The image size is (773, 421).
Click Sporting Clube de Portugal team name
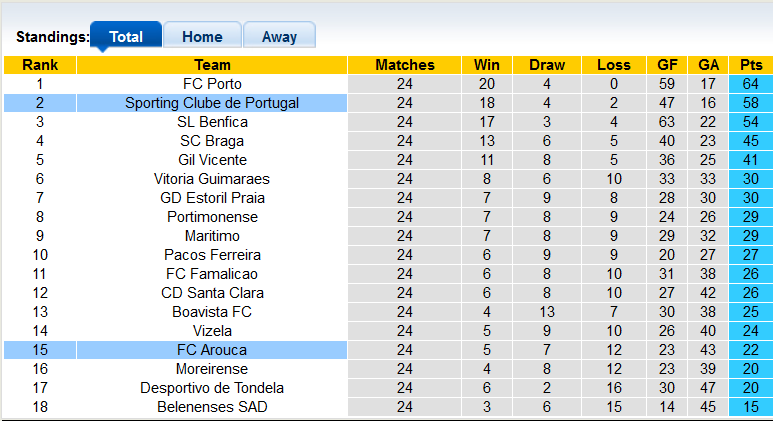point(212,103)
